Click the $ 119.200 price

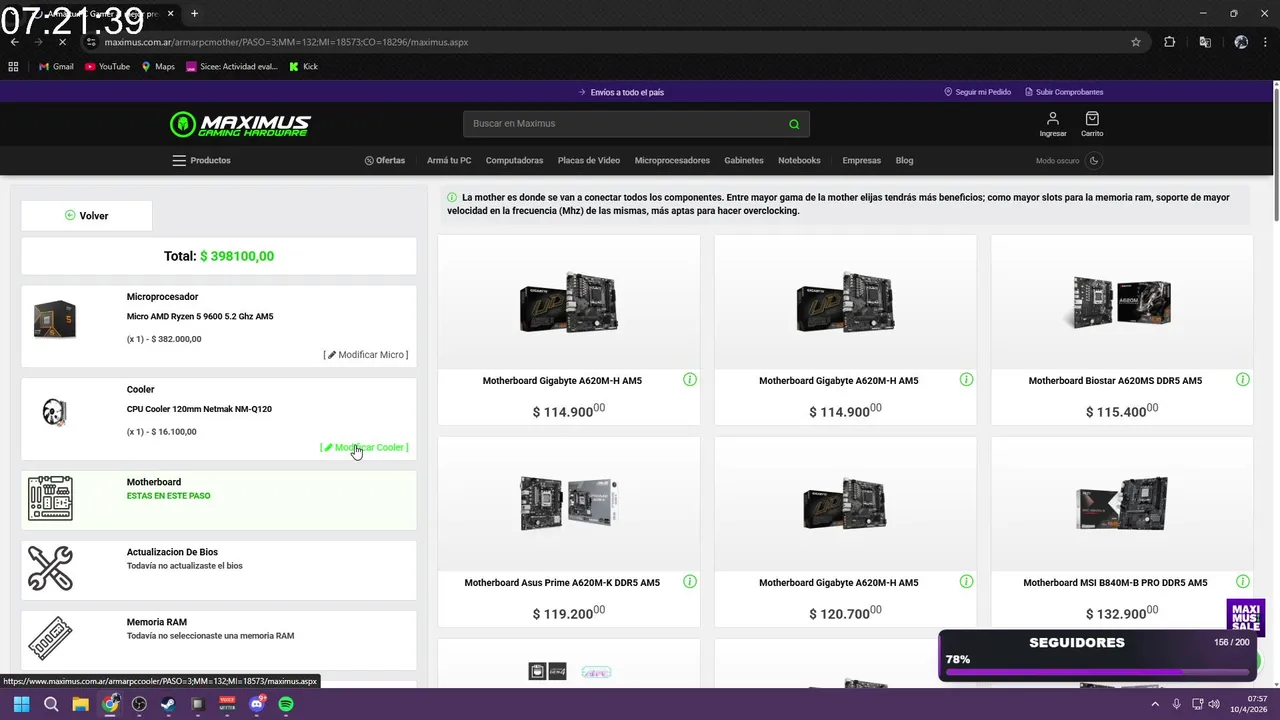pos(569,613)
